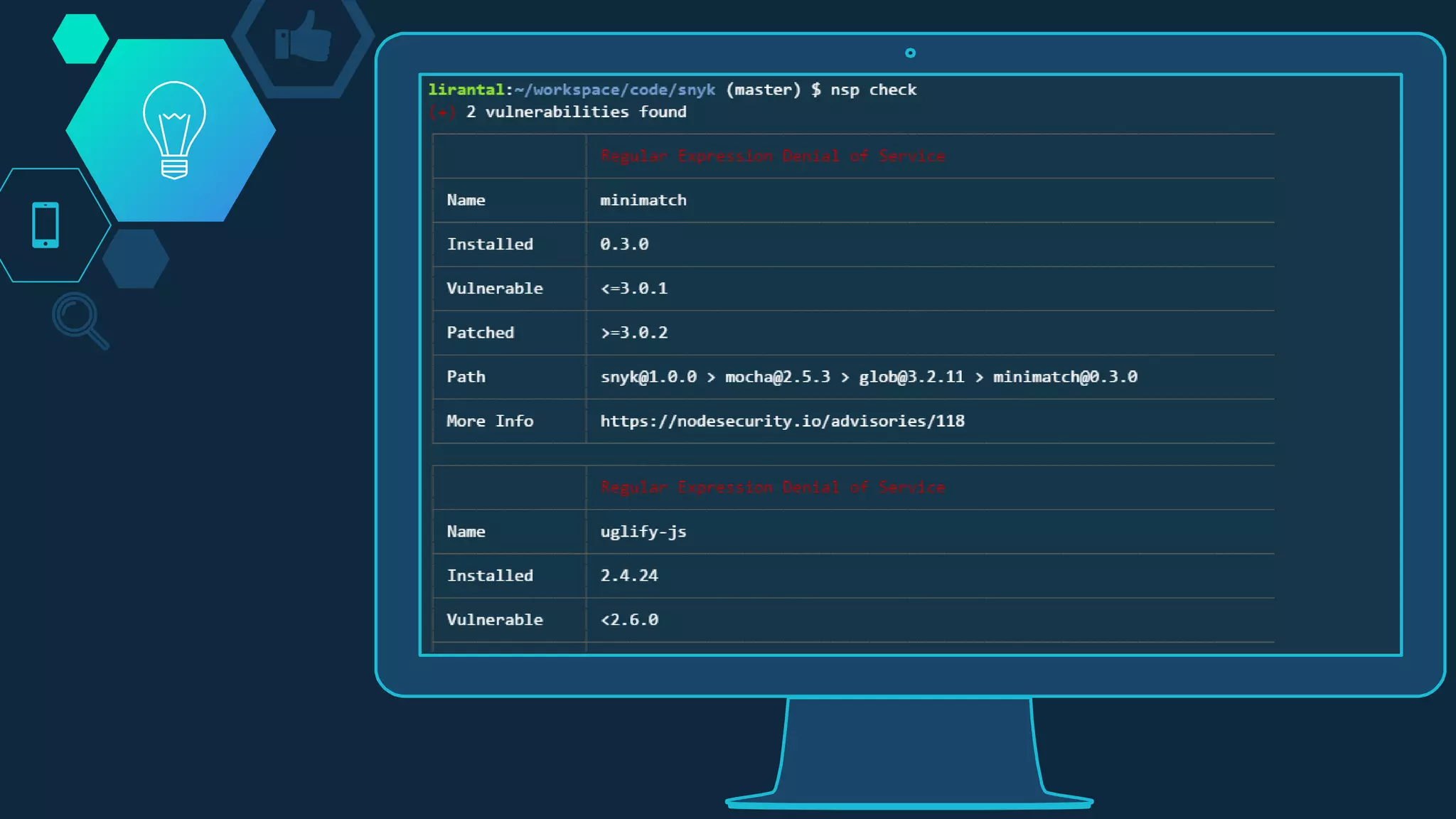Click the monitor webcam dot
Viewport: 1456px width, 819px height.
tap(910, 53)
